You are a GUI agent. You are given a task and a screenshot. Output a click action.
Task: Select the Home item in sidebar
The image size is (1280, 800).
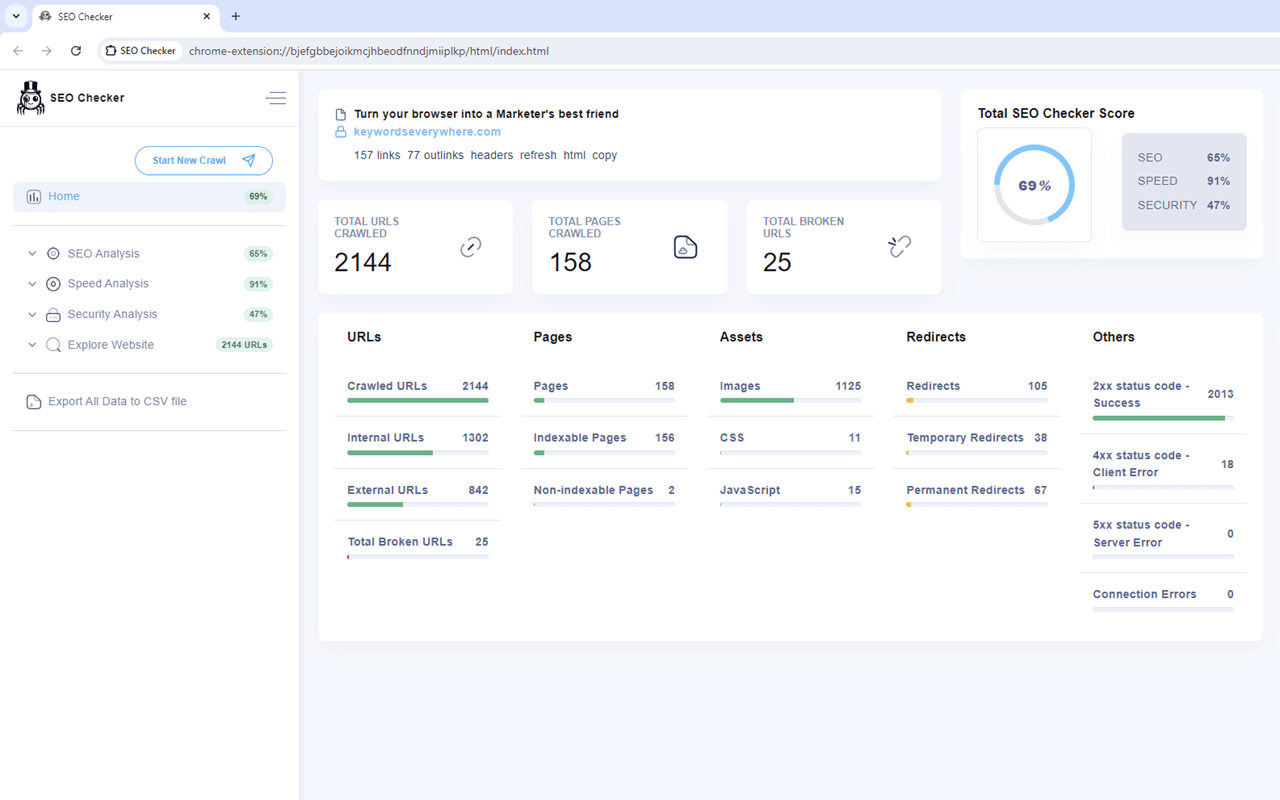coord(64,197)
